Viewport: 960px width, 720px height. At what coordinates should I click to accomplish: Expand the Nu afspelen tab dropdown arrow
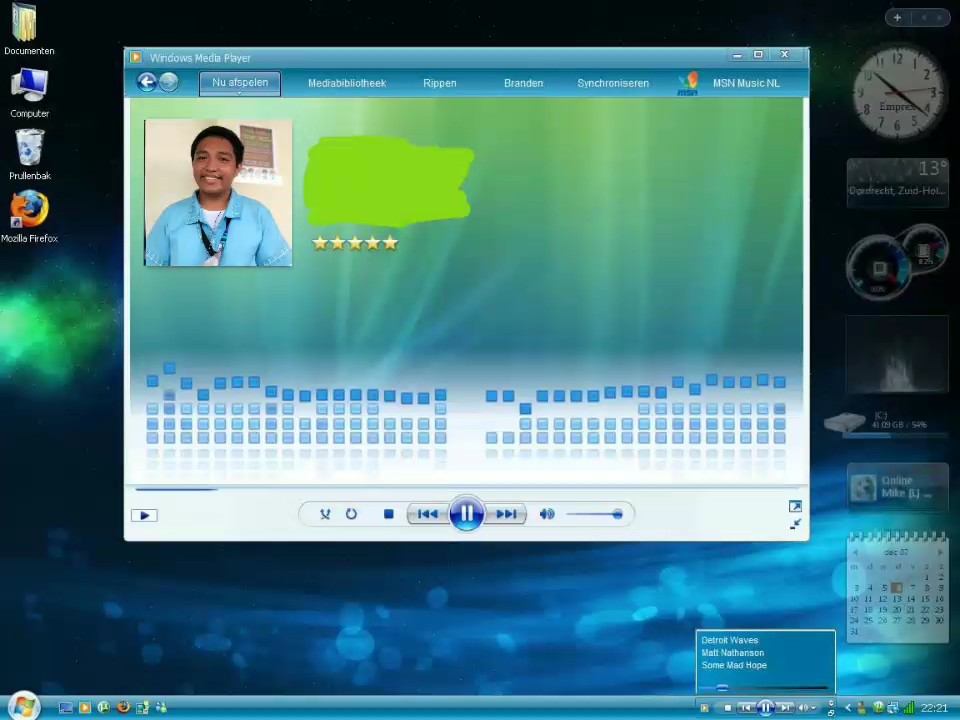point(240,93)
